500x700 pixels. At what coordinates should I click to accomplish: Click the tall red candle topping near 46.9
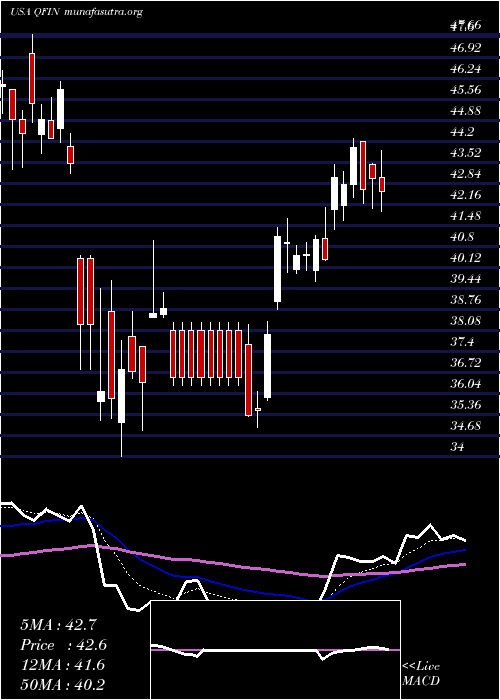tap(32, 79)
